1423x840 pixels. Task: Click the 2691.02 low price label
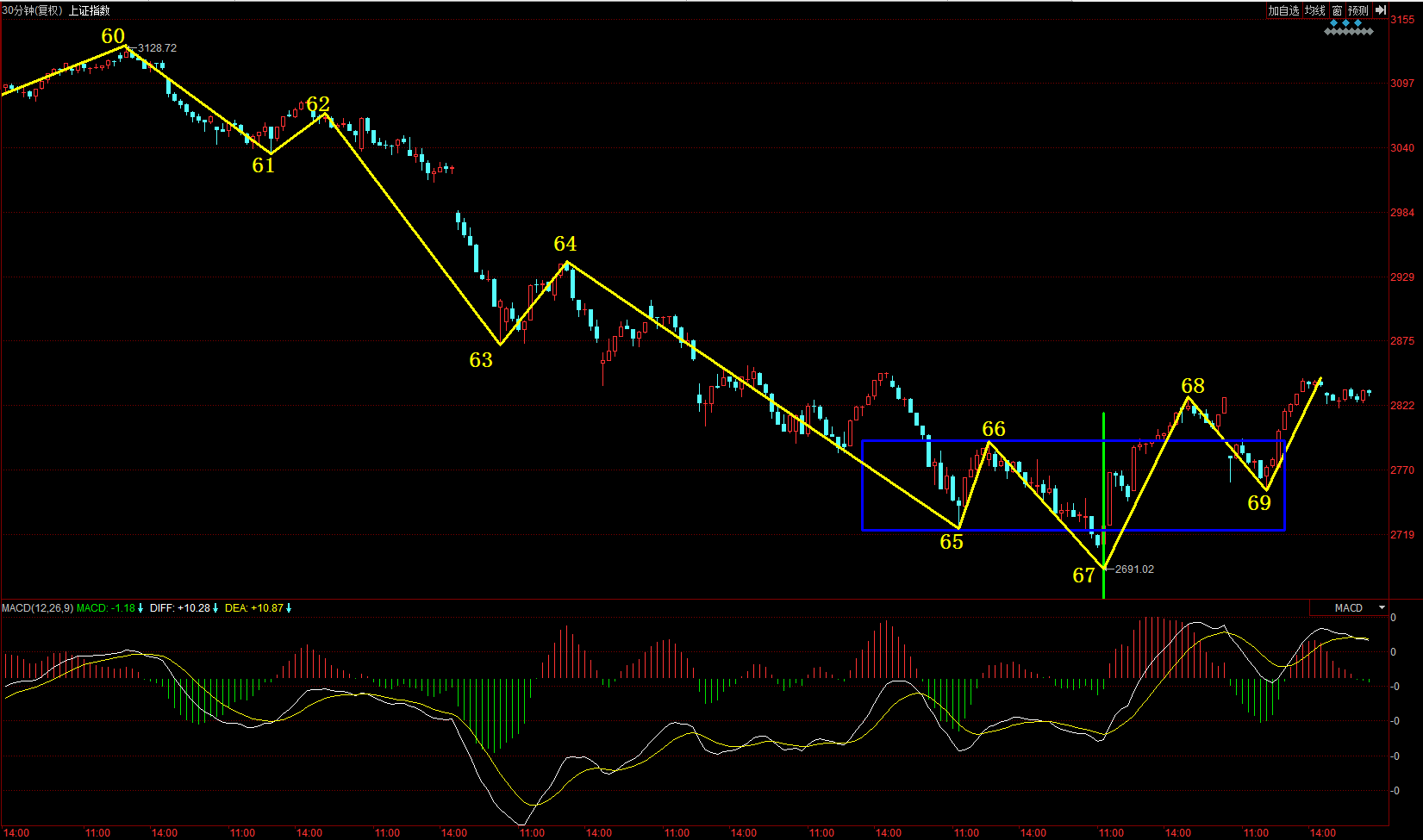click(1134, 569)
